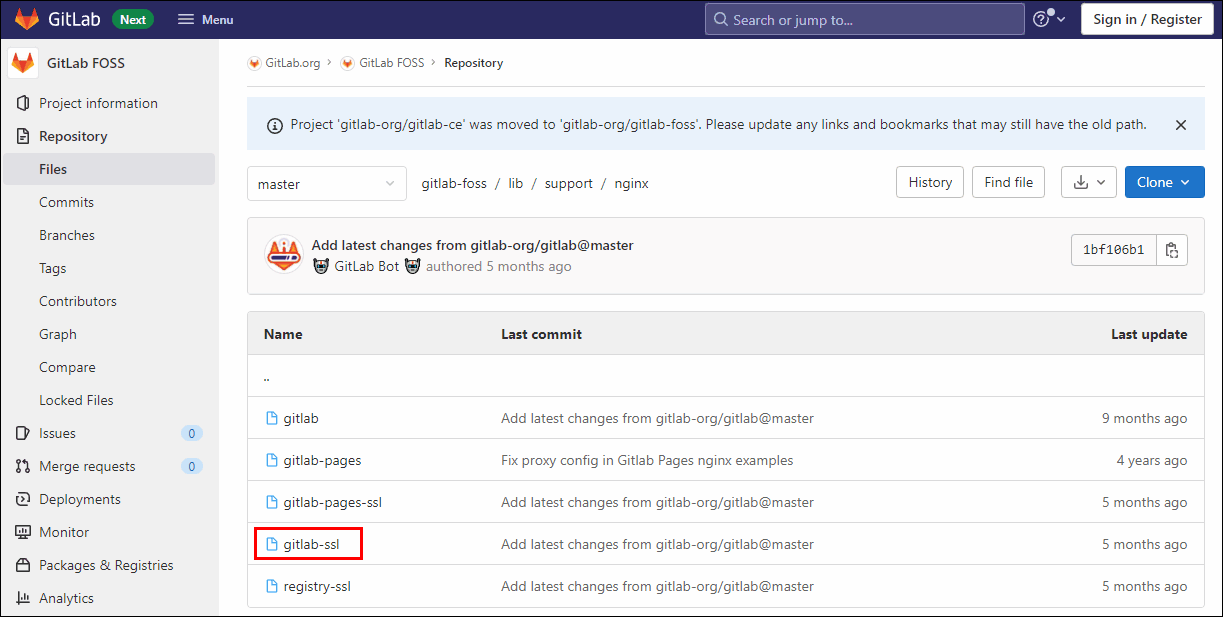
Task: Go up to parent directory '..'
Action: click(267, 377)
